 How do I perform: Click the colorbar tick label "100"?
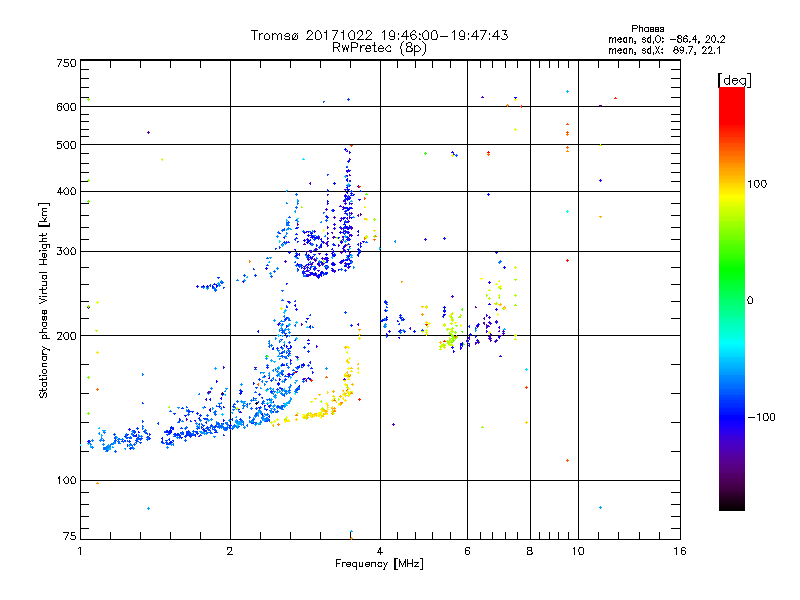coord(757,184)
